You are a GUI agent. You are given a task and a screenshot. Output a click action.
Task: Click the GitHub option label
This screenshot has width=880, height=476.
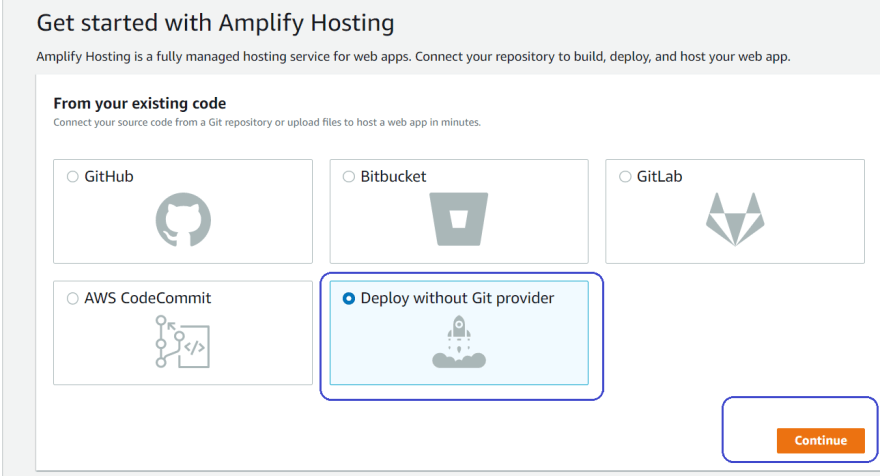click(109, 177)
